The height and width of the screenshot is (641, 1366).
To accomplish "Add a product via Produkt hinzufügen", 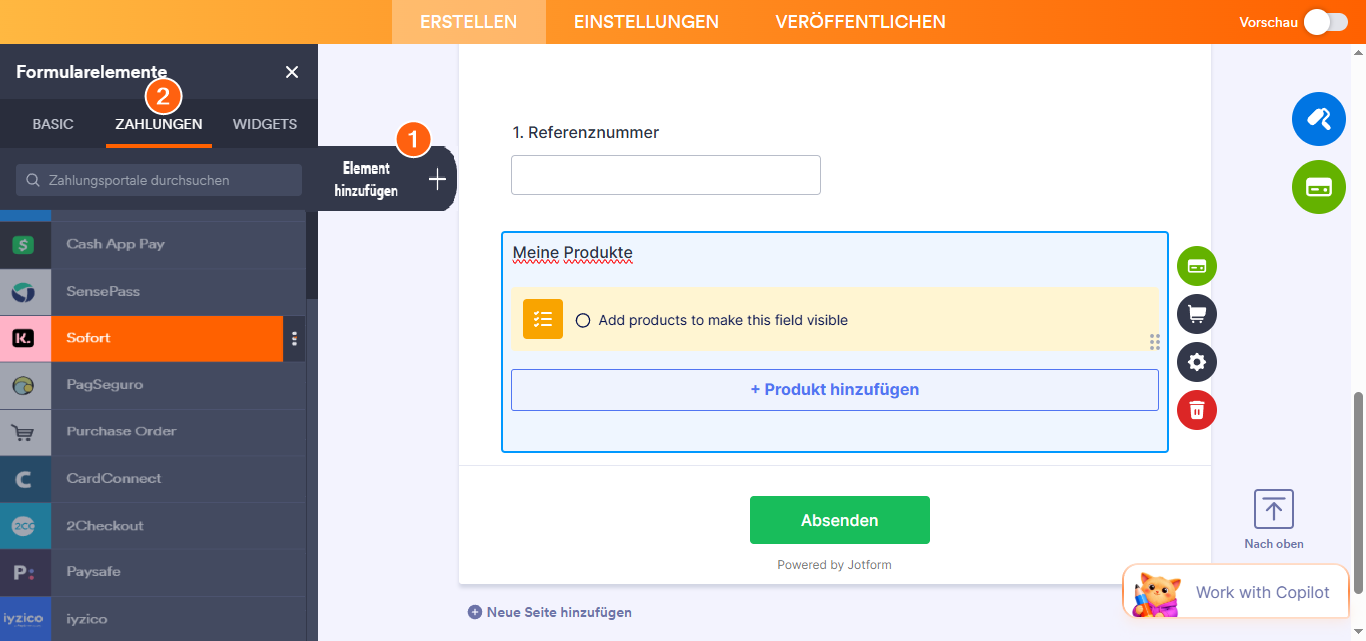I will [x=834, y=389].
